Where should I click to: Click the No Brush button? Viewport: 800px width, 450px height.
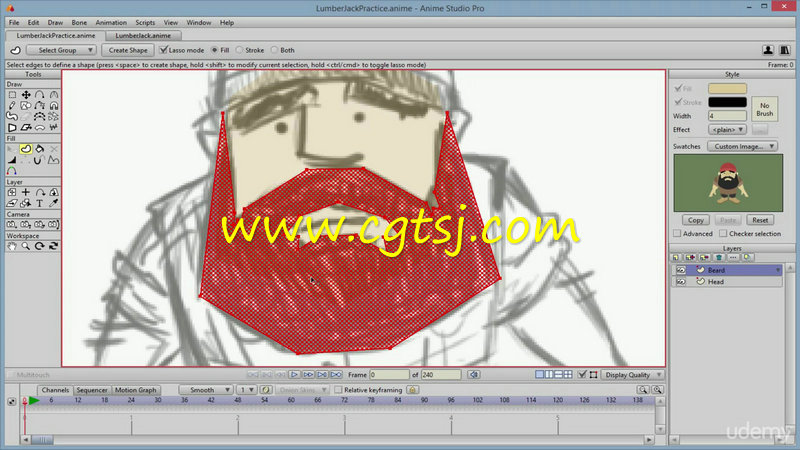(764, 109)
